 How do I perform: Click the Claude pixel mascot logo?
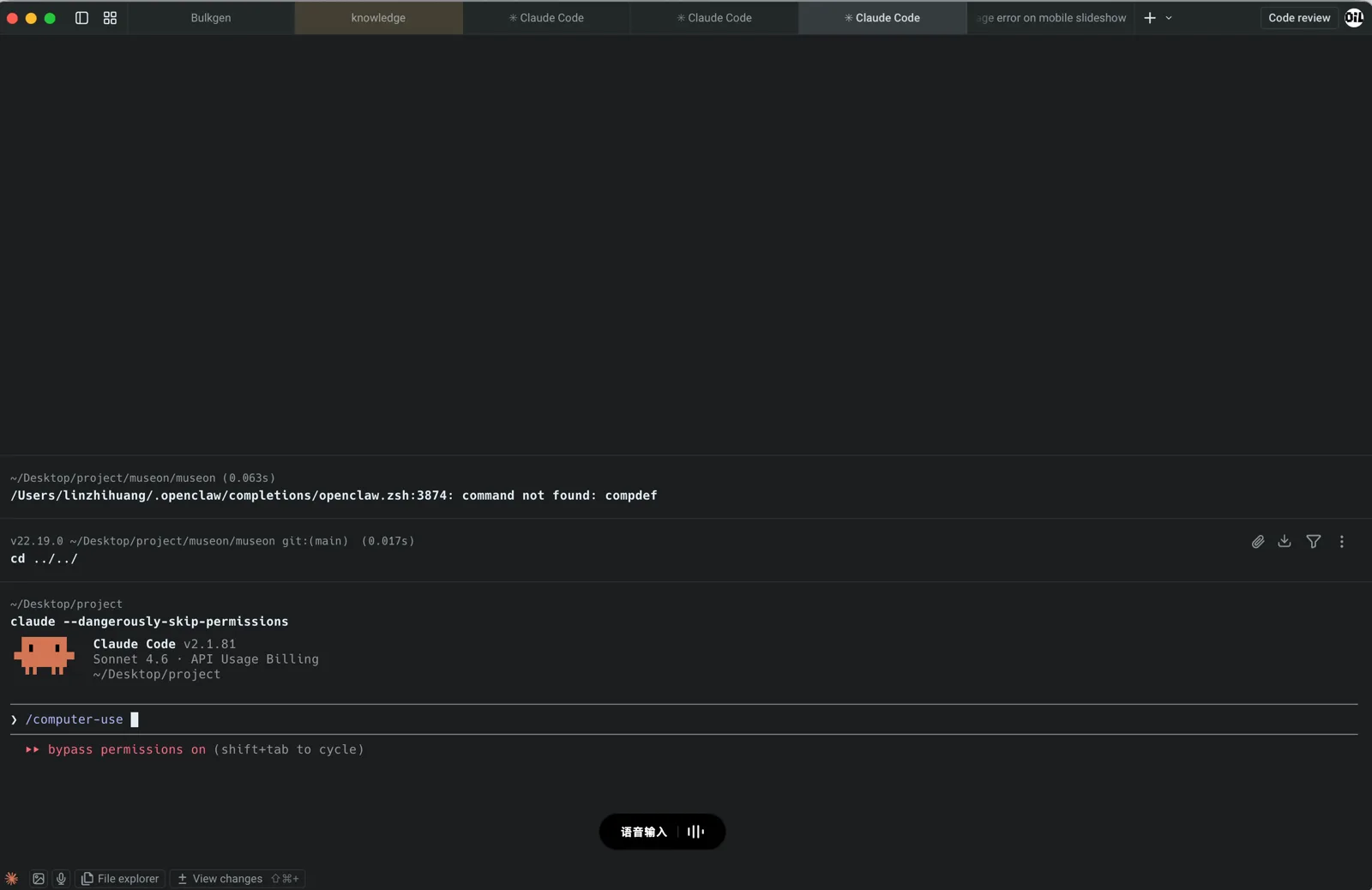point(44,656)
